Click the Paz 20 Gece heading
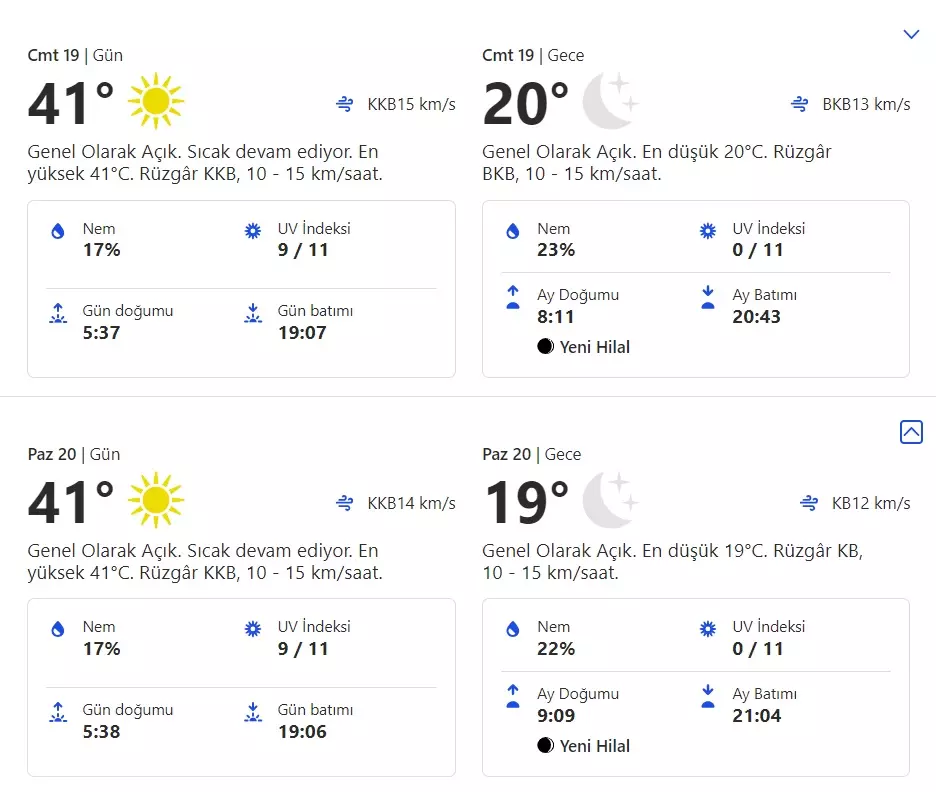The image size is (936, 792). [x=531, y=454]
